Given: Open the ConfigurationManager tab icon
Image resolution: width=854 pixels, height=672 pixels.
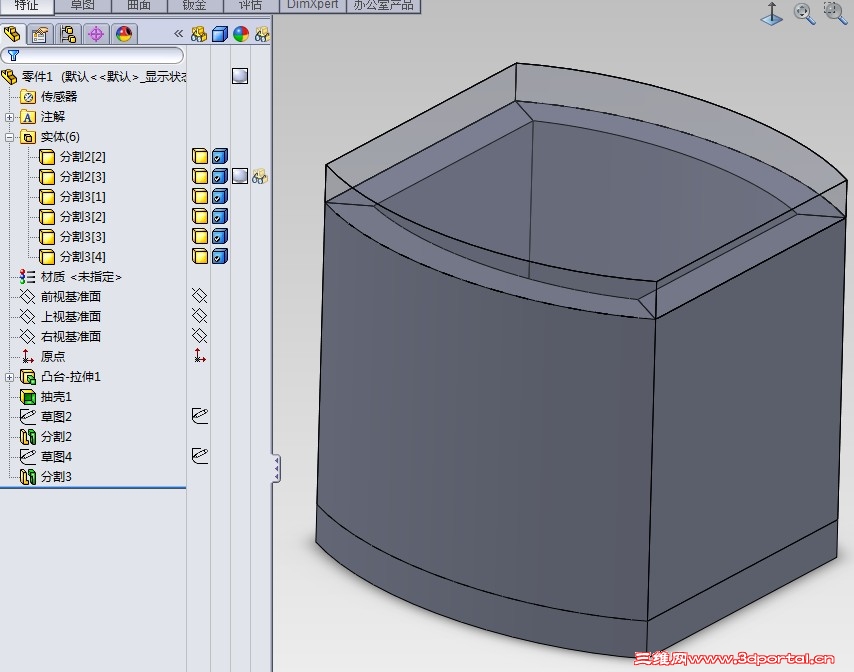Looking at the screenshot, I should [68, 34].
